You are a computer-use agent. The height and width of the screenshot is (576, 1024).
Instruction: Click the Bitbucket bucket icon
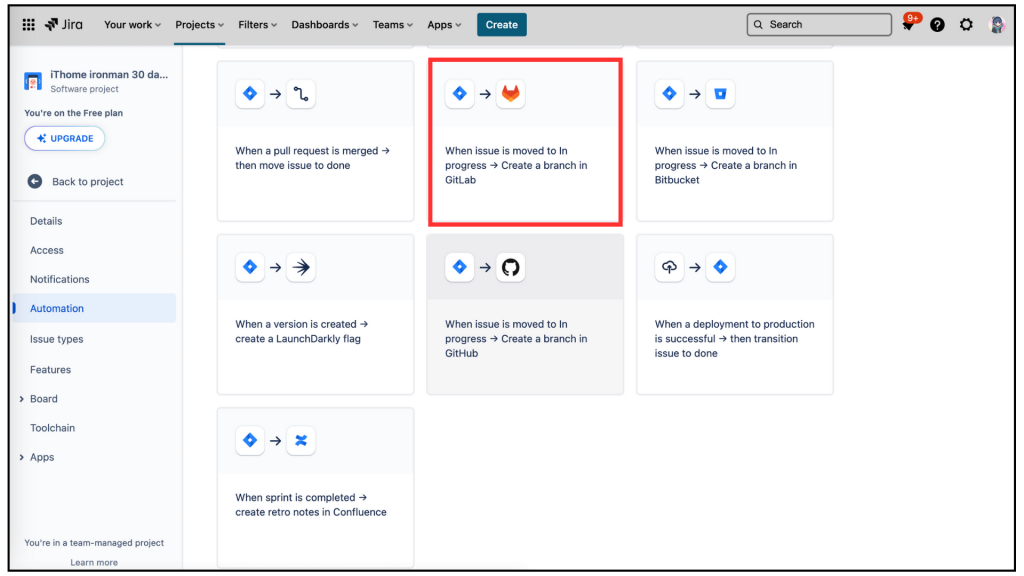point(720,93)
